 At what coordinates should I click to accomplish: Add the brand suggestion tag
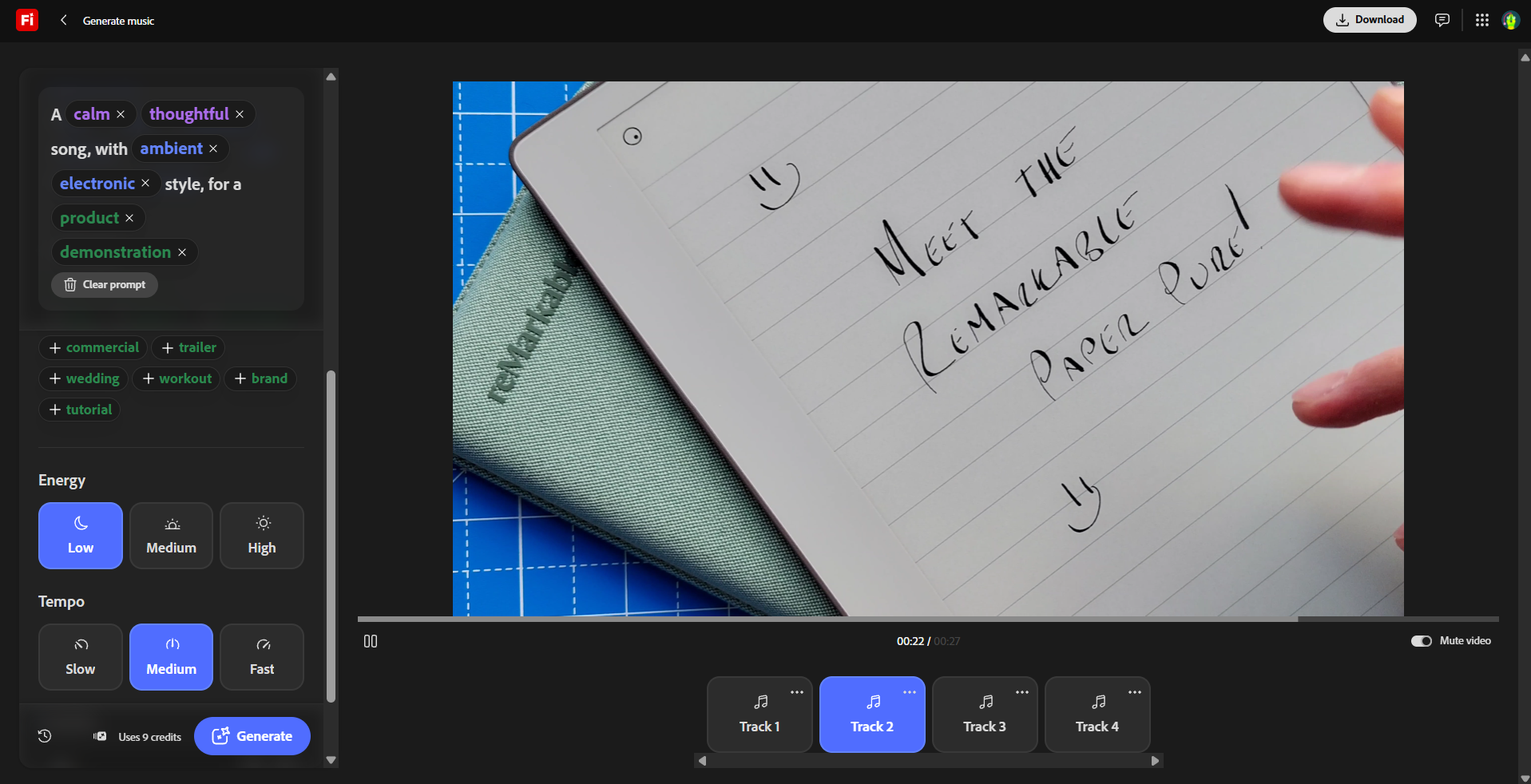260,378
